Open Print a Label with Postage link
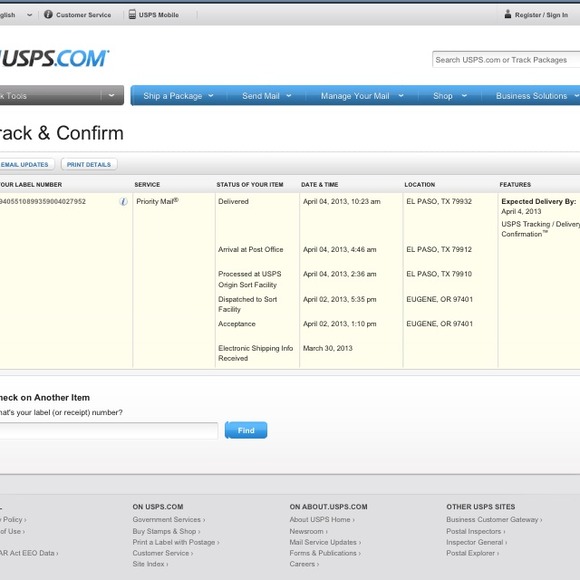This screenshot has height=580, width=580. [x=176, y=542]
